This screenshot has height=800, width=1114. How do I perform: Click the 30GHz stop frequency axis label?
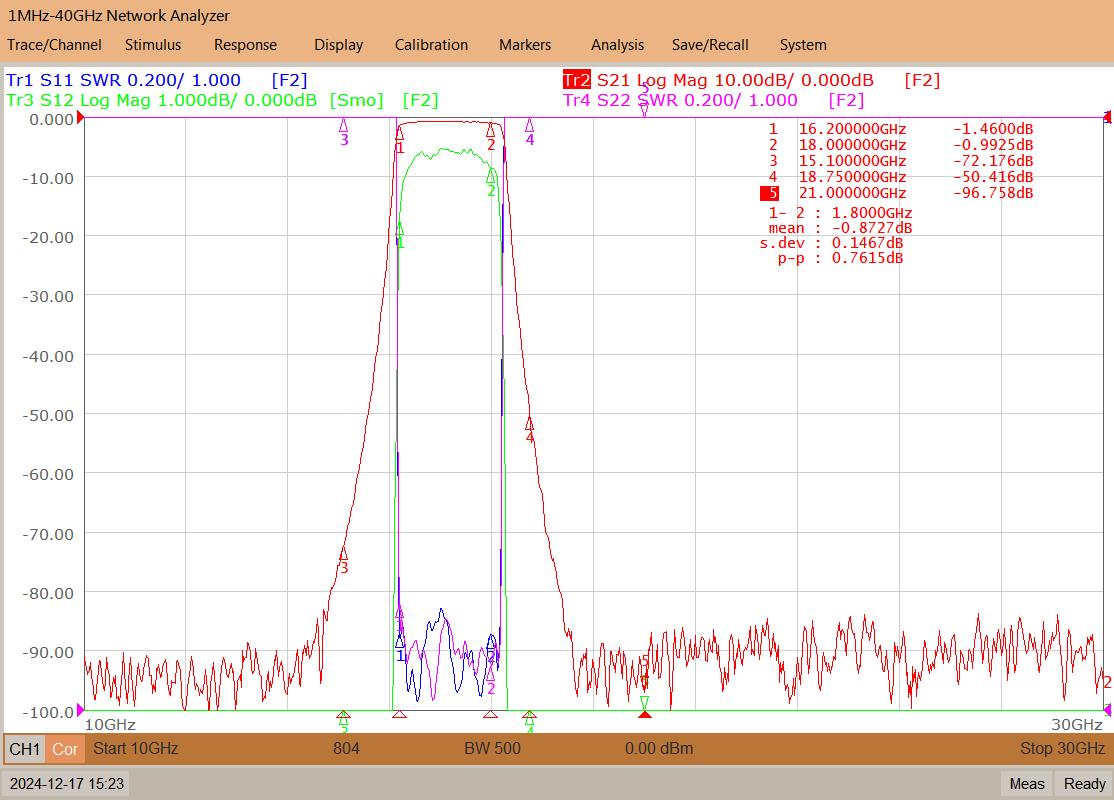pyautogui.click(x=1077, y=725)
